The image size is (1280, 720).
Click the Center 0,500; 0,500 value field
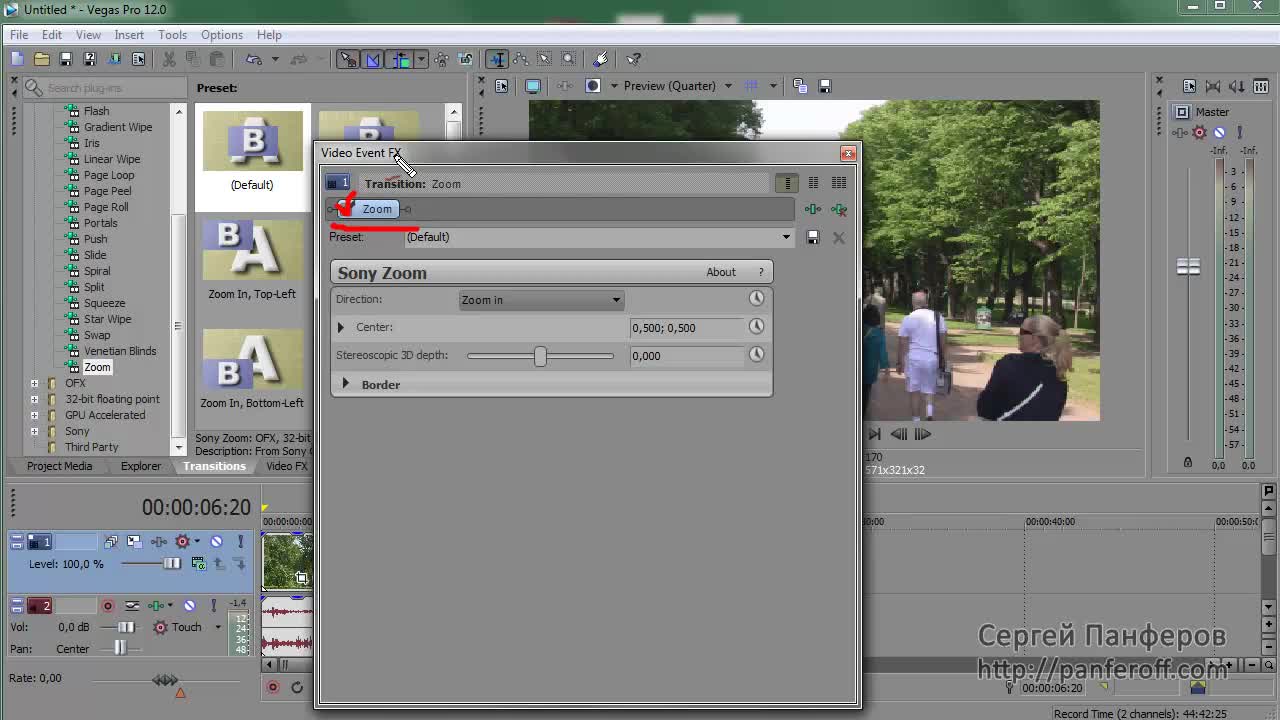686,328
